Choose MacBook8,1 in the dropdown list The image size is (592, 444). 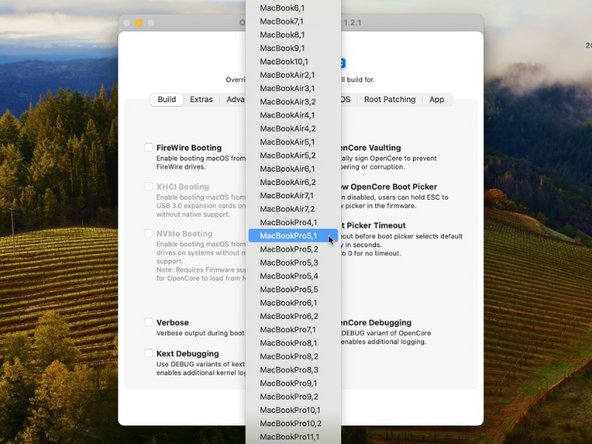(293, 35)
